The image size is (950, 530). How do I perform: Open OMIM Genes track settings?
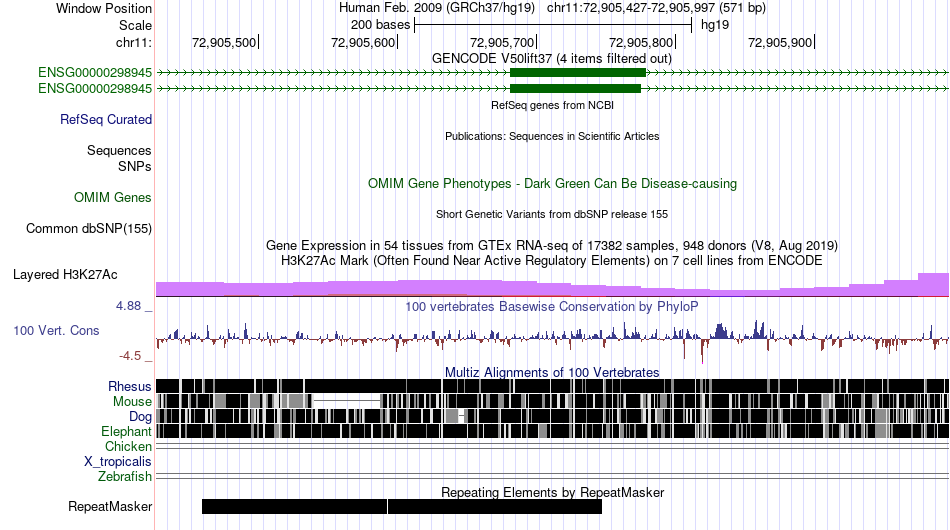pos(113,197)
